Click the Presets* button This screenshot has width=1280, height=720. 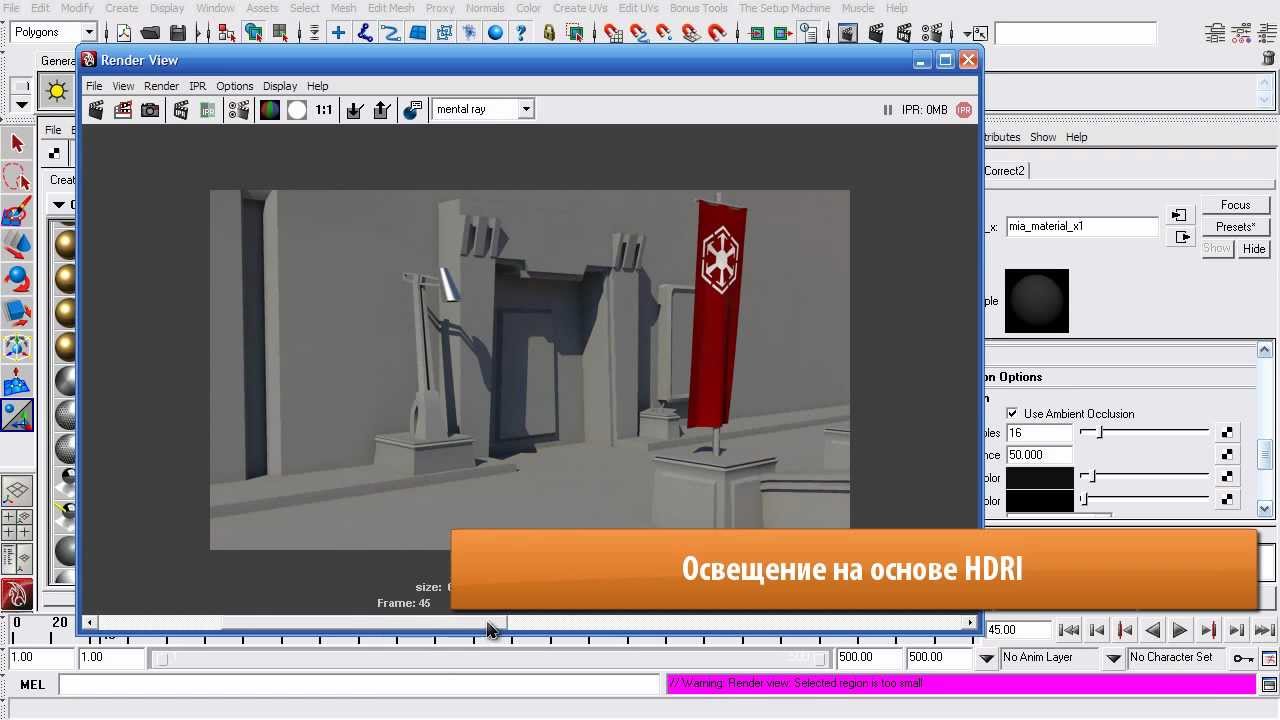[1236, 227]
